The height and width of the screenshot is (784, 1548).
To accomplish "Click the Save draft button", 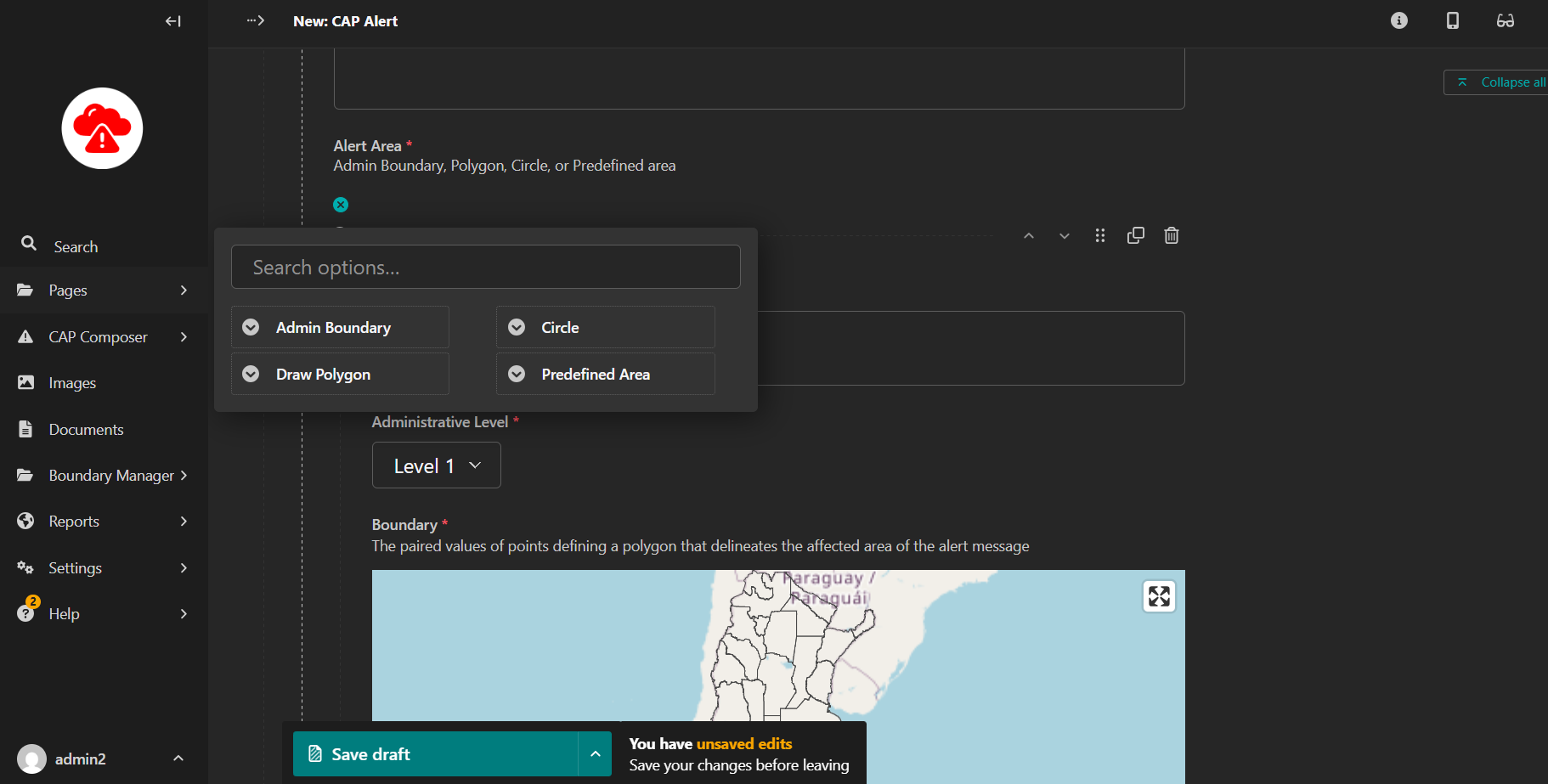I will [x=435, y=754].
